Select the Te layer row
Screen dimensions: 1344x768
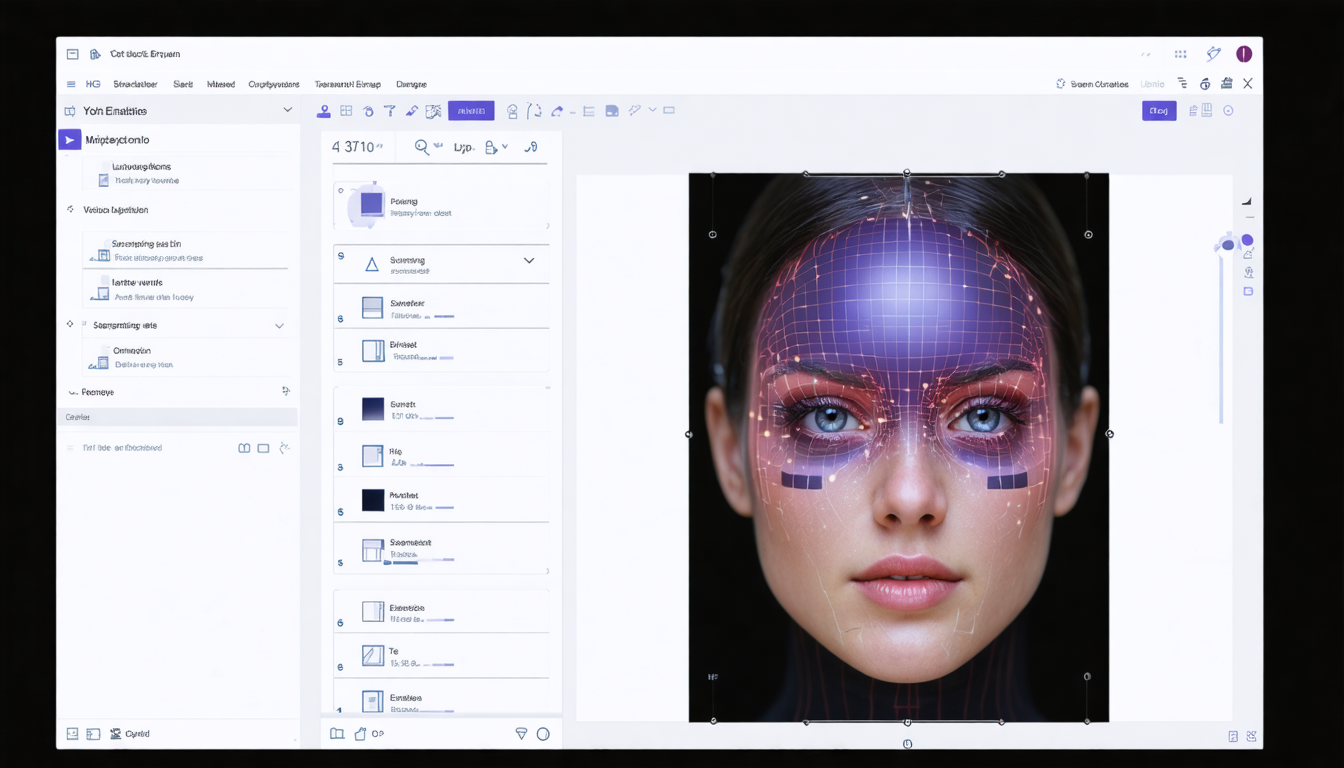click(441, 656)
